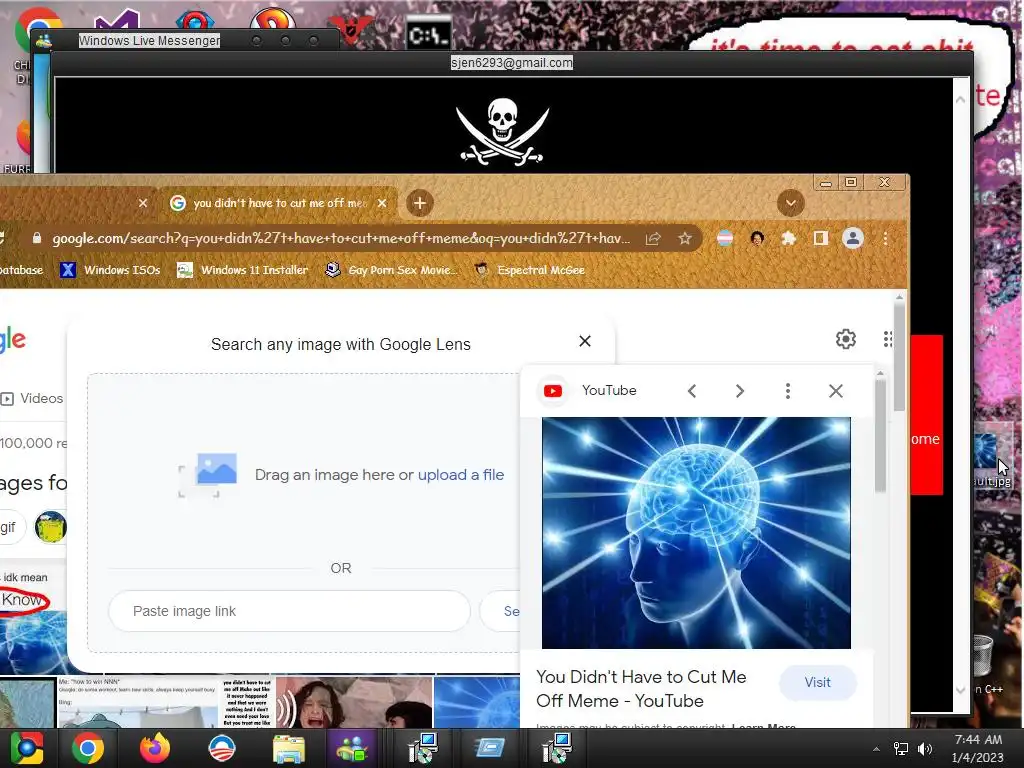Screen dimensions: 1024x768
Task: Launch Chrome from the taskbar
Action: click(x=88, y=748)
